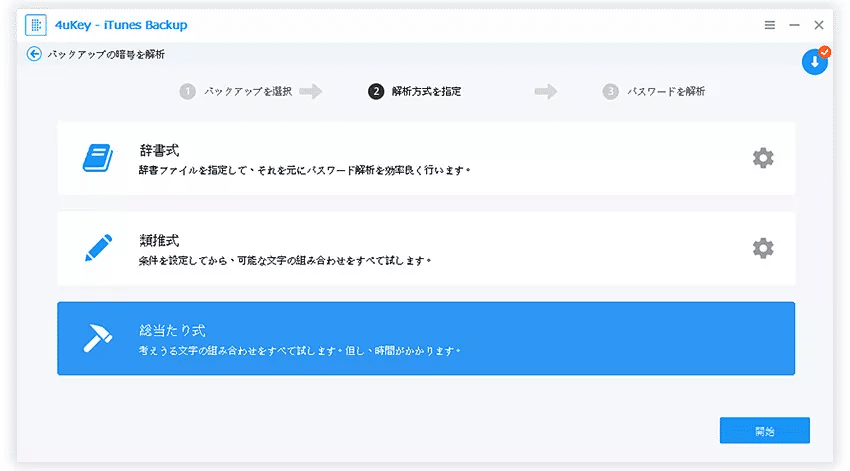Select the 総当たり式 brute-force card

tap(426, 338)
